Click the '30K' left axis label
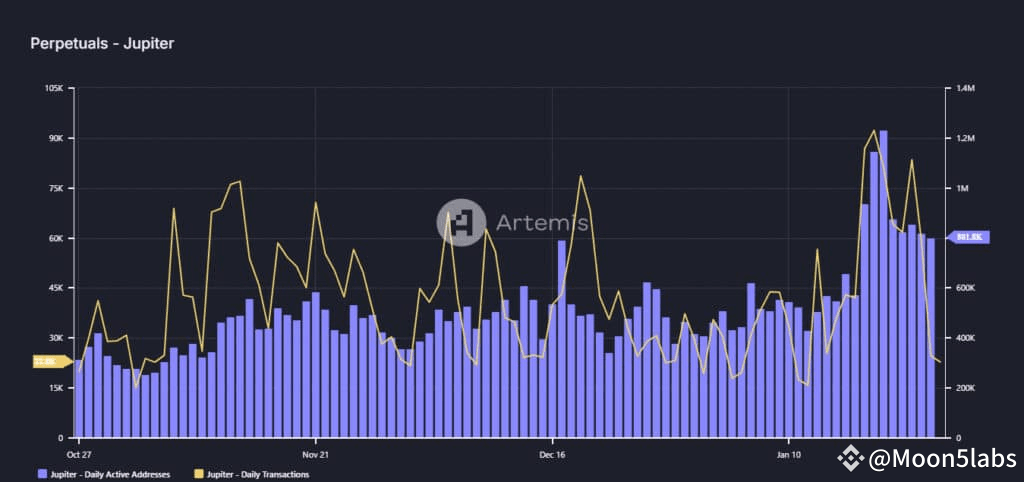This screenshot has width=1024, height=482. coord(55,338)
